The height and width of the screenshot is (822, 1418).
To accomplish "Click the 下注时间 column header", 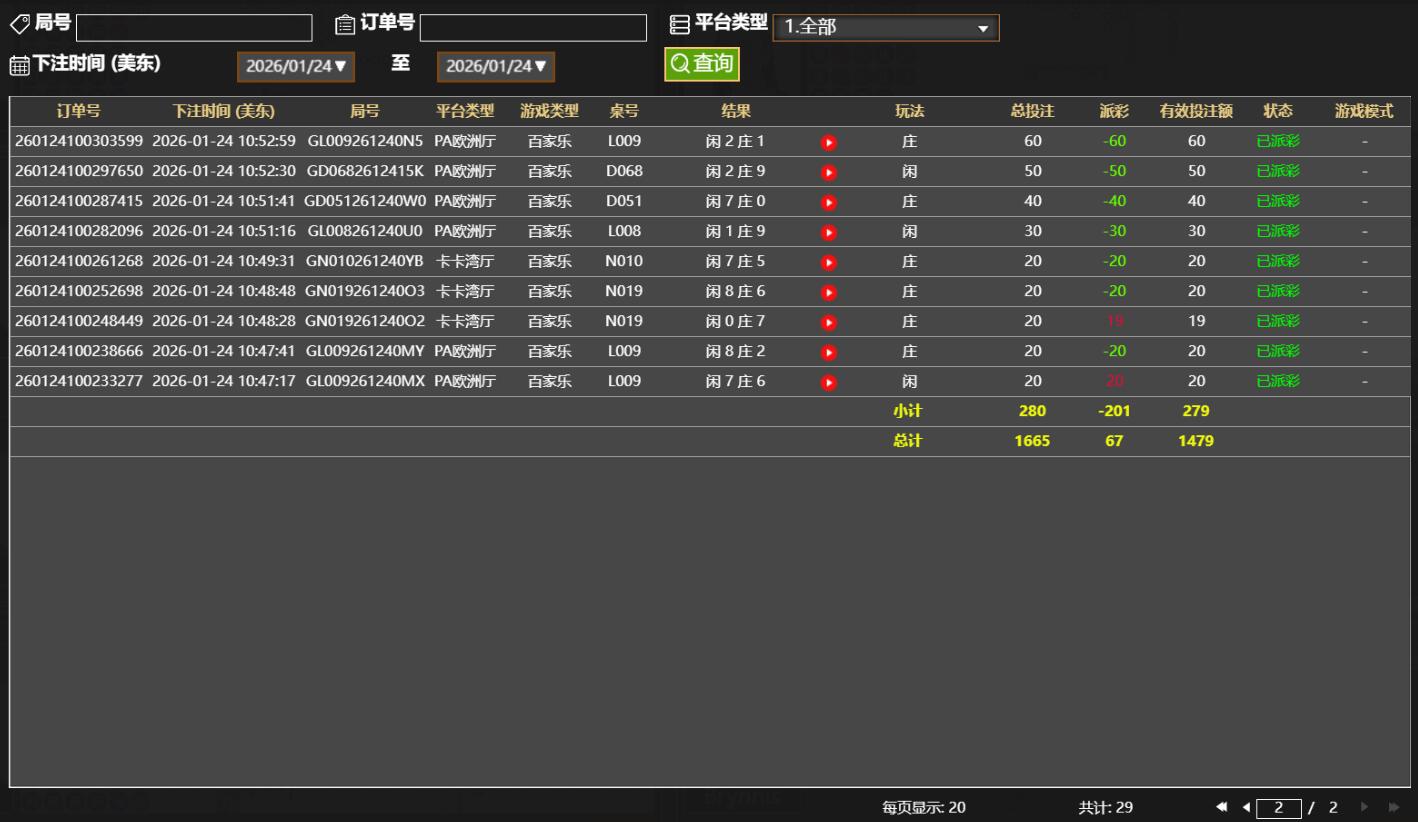I will click(x=223, y=111).
